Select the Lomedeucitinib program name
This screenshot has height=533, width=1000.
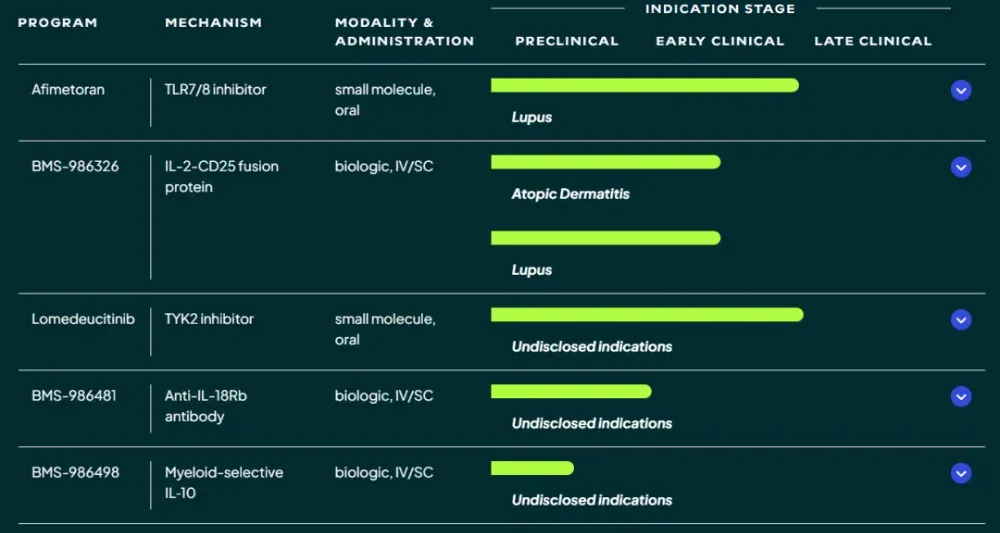click(83, 319)
